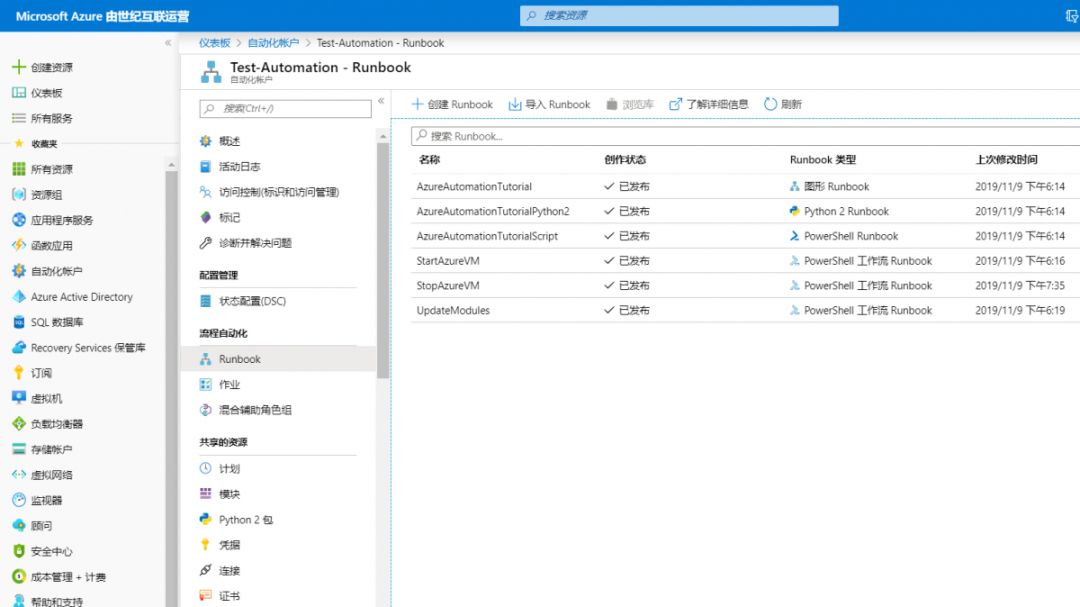Image resolution: width=1080 pixels, height=607 pixels.
Task: Open StopAzureVM runbook row
Action: coord(745,285)
